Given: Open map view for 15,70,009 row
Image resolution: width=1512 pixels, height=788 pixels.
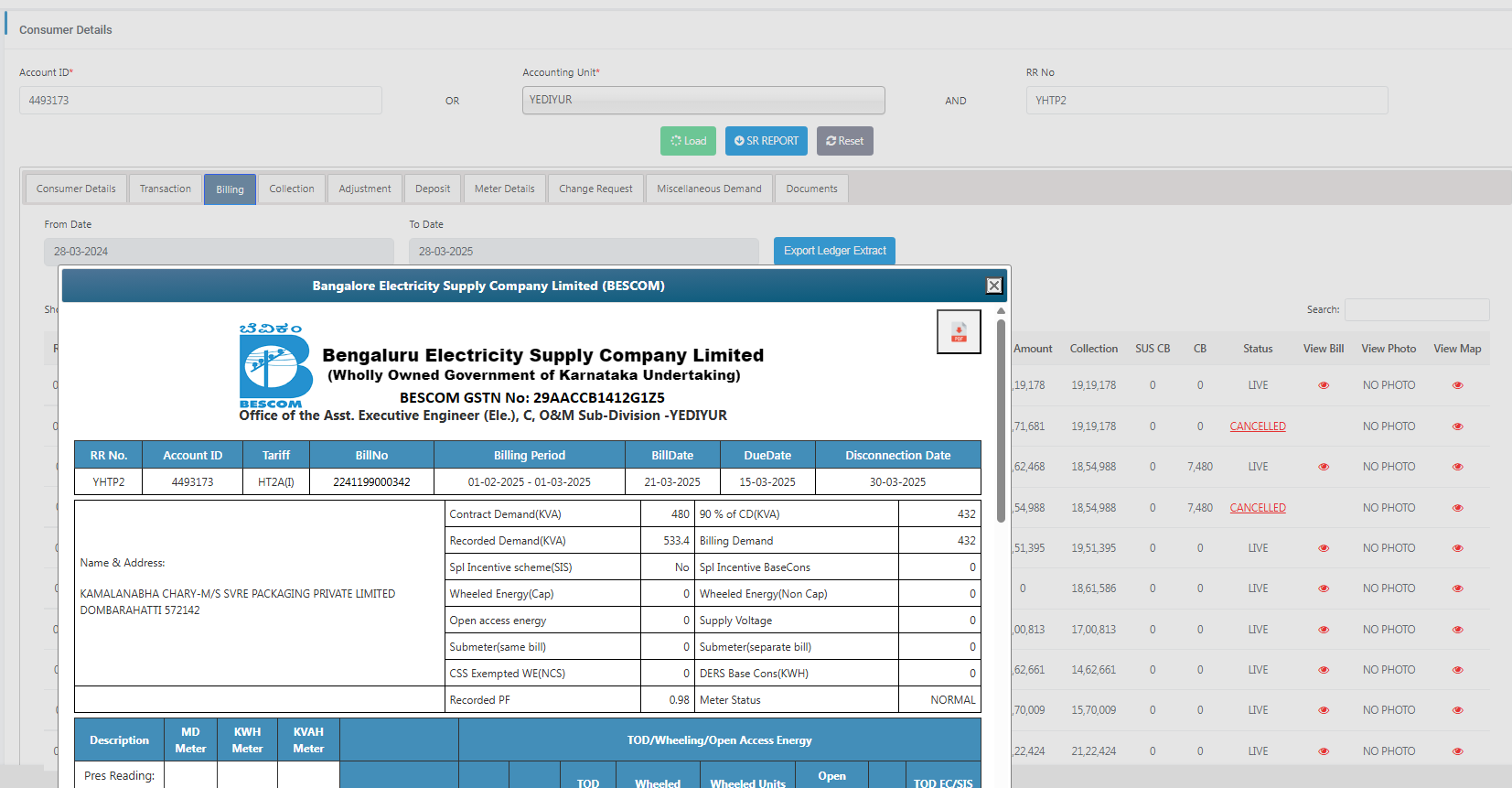Looking at the screenshot, I should click(x=1458, y=710).
